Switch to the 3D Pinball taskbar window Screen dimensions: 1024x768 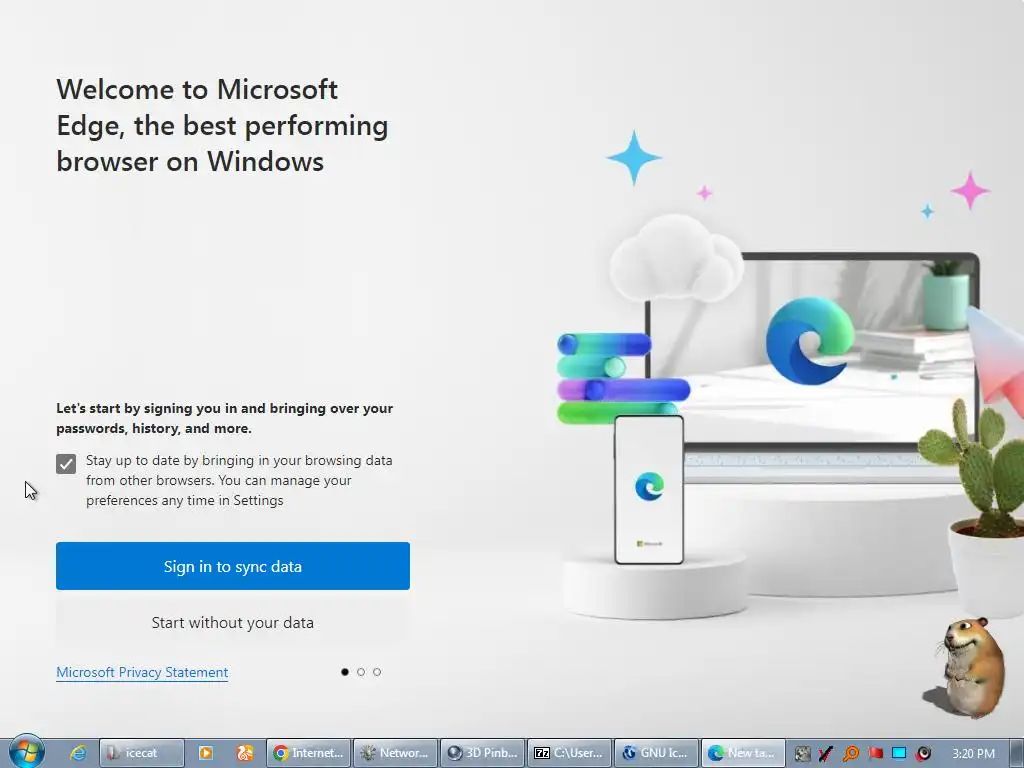(483, 753)
